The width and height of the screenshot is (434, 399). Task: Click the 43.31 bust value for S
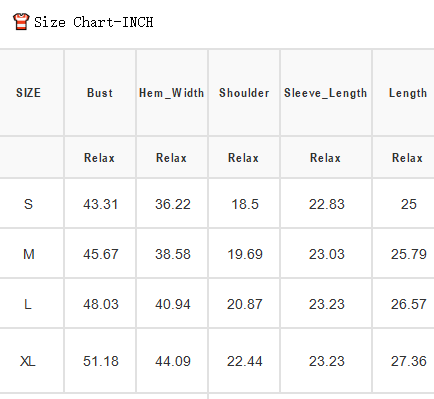click(x=100, y=204)
